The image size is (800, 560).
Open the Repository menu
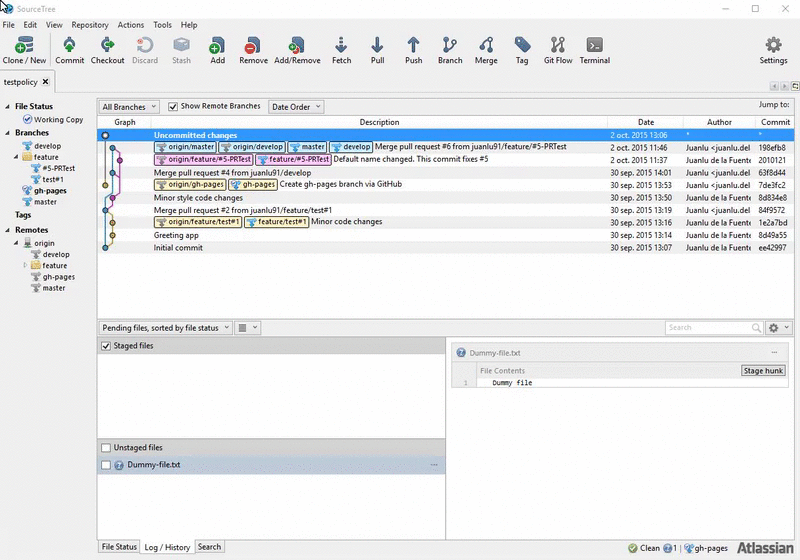(90, 24)
